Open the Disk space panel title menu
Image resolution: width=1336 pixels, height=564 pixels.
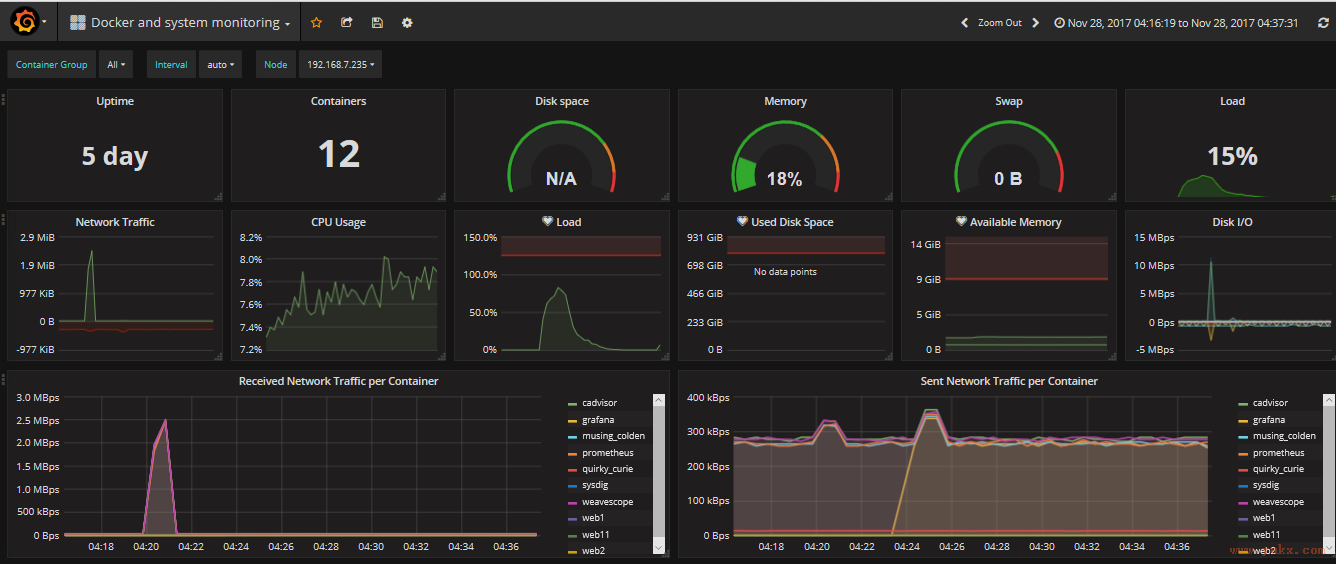[x=562, y=101]
